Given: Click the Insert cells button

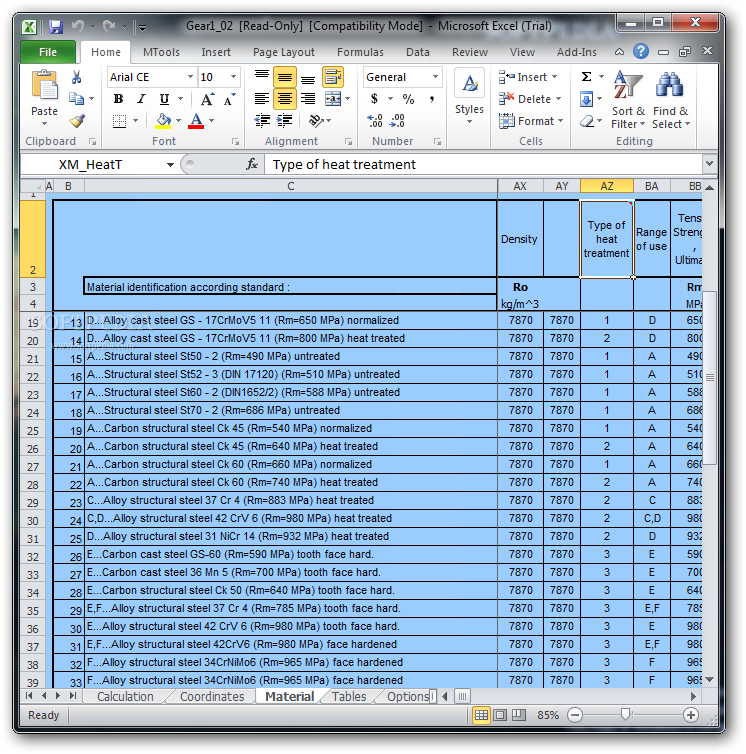Looking at the screenshot, I should [x=528, y=77].
